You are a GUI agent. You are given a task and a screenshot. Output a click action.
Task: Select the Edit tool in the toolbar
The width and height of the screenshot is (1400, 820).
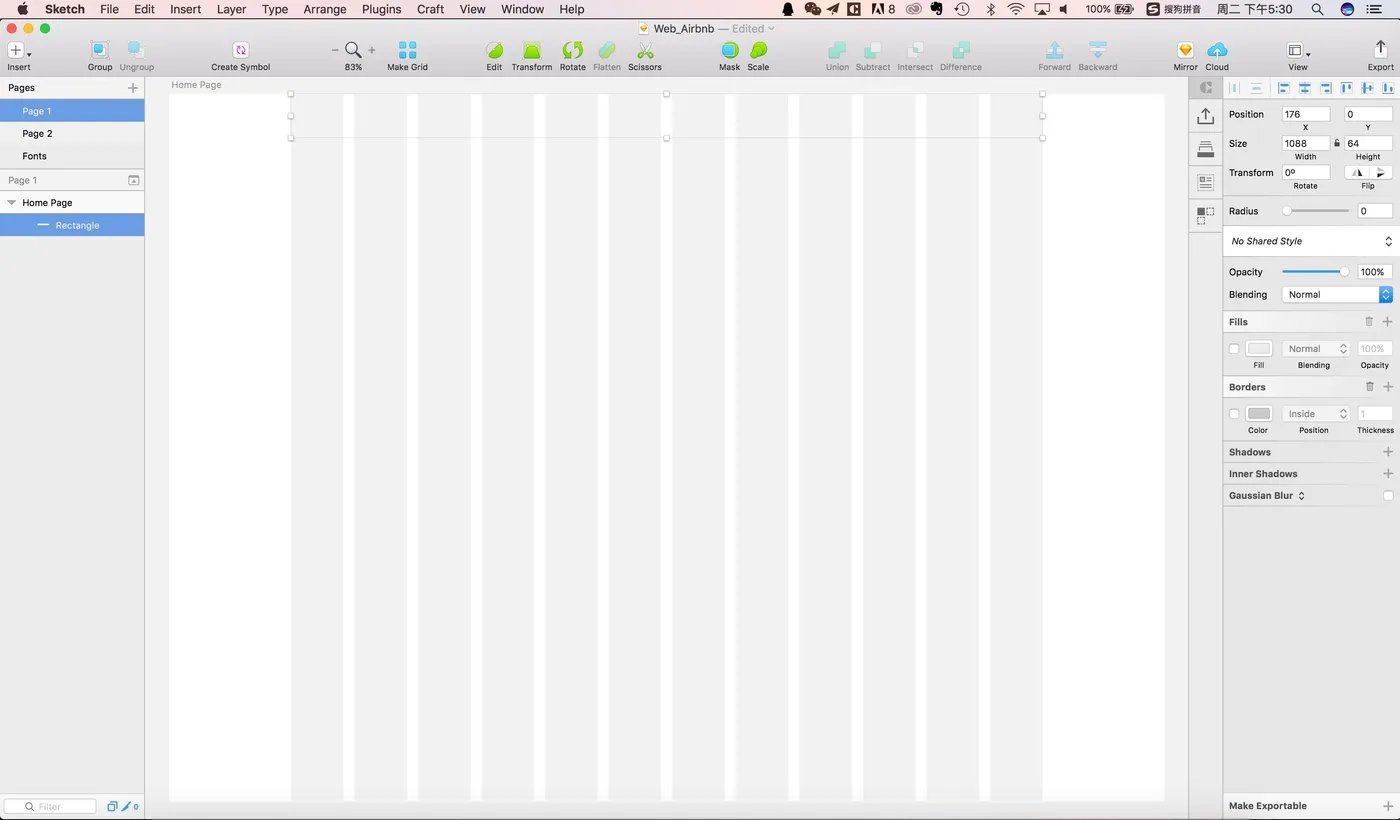(494, 50)
